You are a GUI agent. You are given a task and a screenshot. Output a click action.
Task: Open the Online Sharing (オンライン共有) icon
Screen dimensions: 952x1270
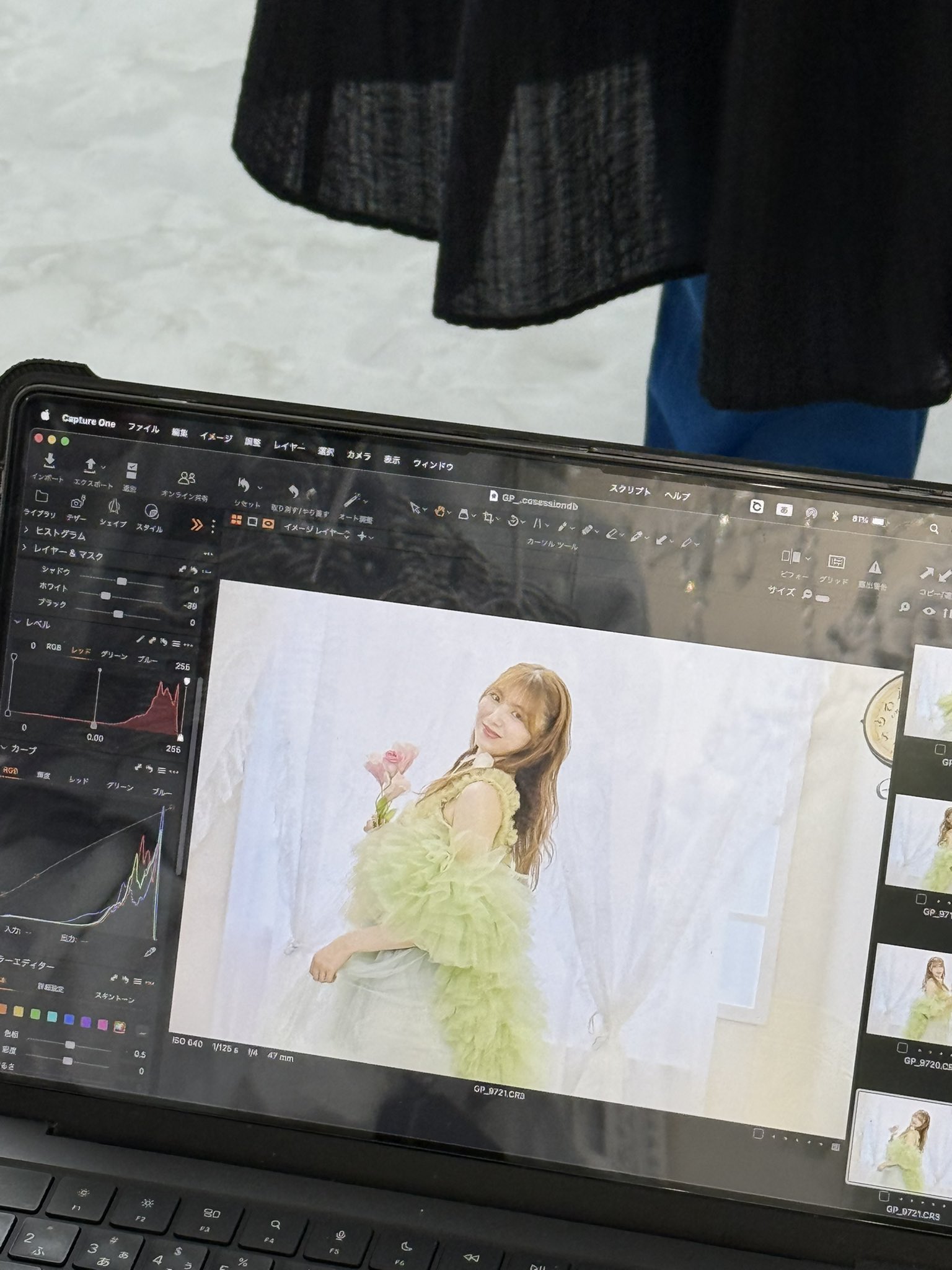(x=187, y=478)
